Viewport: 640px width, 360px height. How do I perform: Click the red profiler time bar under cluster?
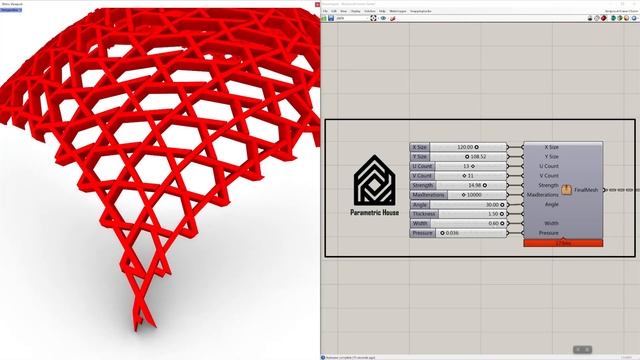[563, 243]
